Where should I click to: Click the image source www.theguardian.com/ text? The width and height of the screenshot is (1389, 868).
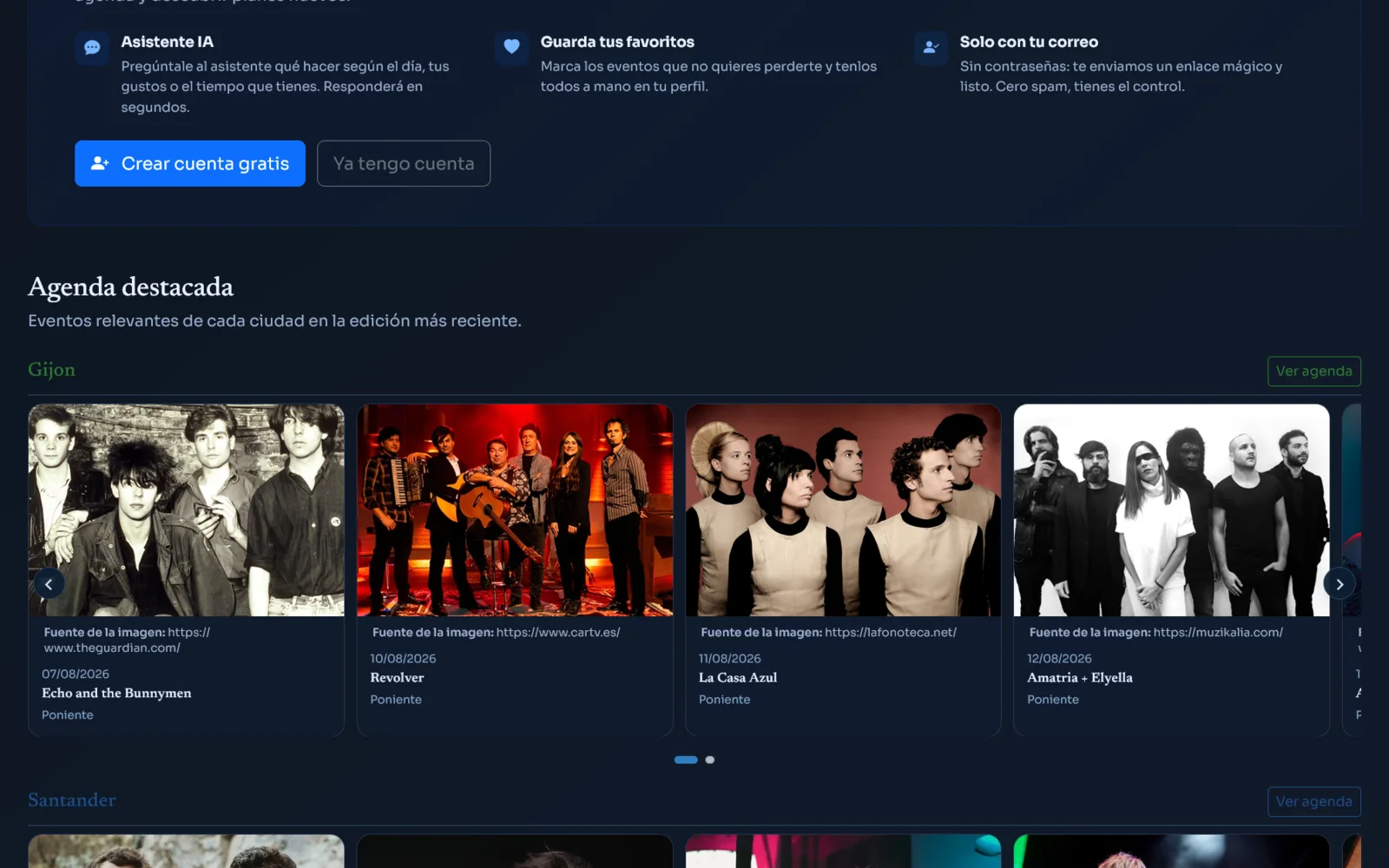(x=112, y=648)
